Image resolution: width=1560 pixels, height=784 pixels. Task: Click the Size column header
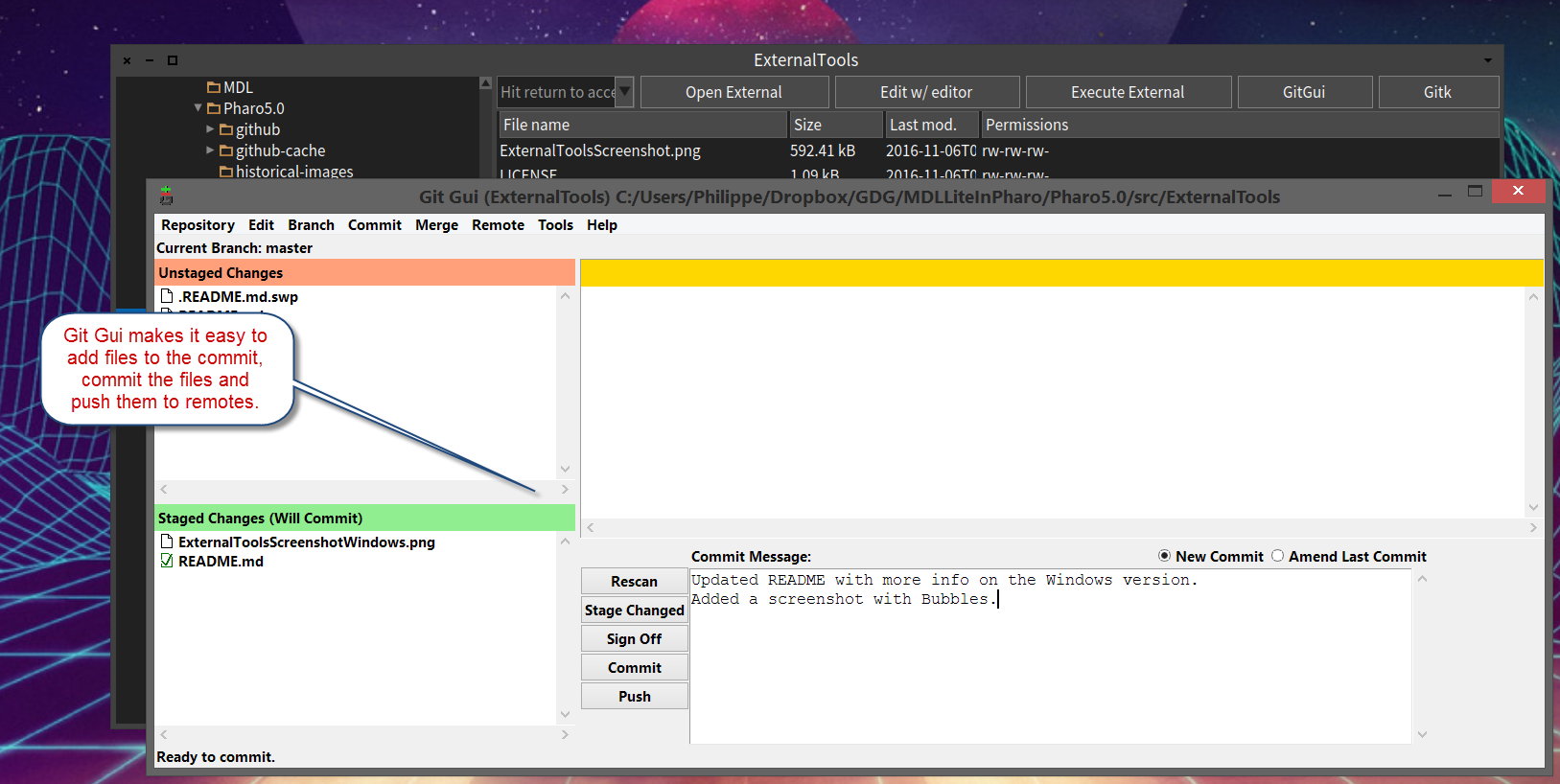(x=836, y=125)
